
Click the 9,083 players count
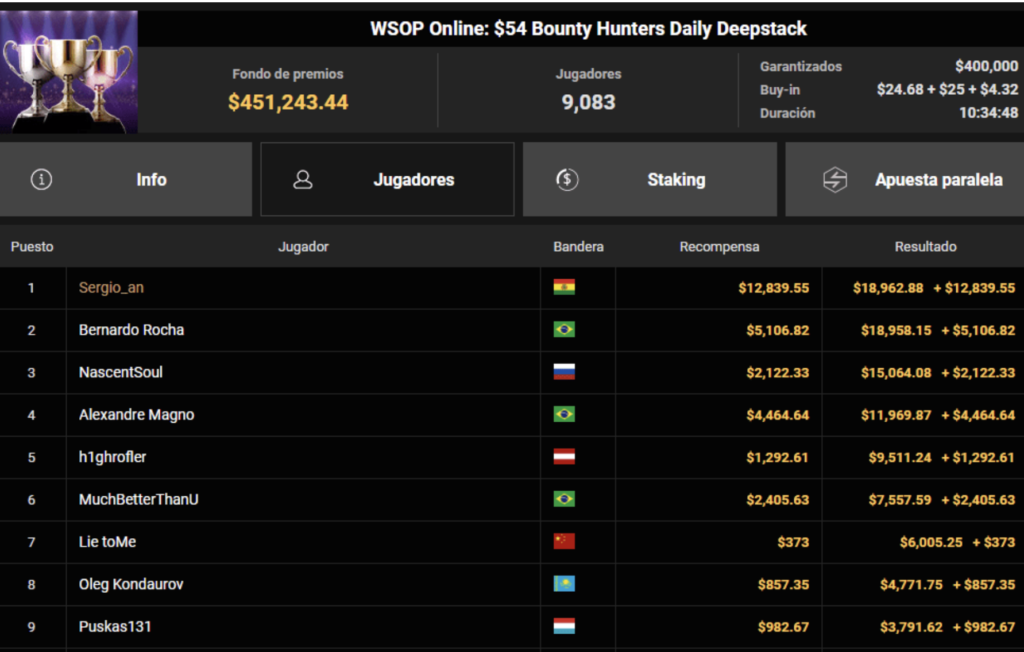[x=588, y=102]
